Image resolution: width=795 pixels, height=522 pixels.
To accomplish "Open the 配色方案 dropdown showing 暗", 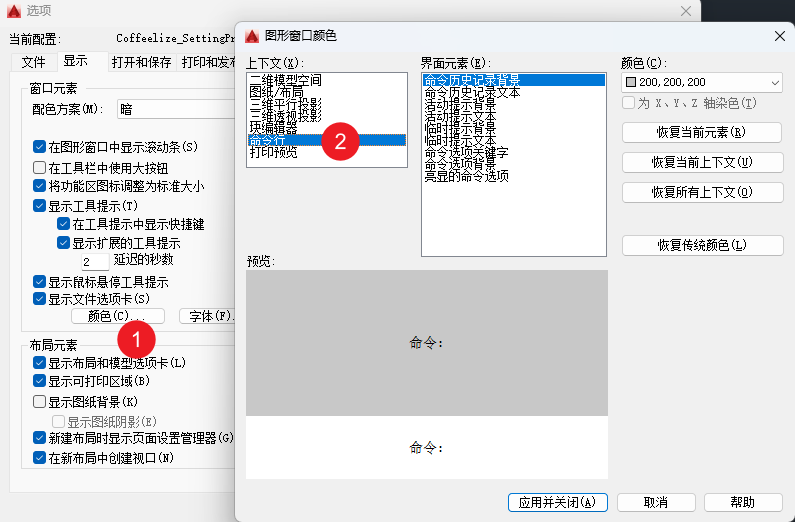I will (x=175, y=108).
